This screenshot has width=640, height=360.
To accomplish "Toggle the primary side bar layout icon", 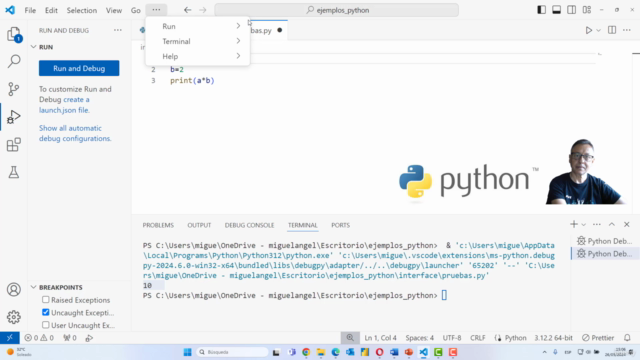I will [x=542, y=10].
